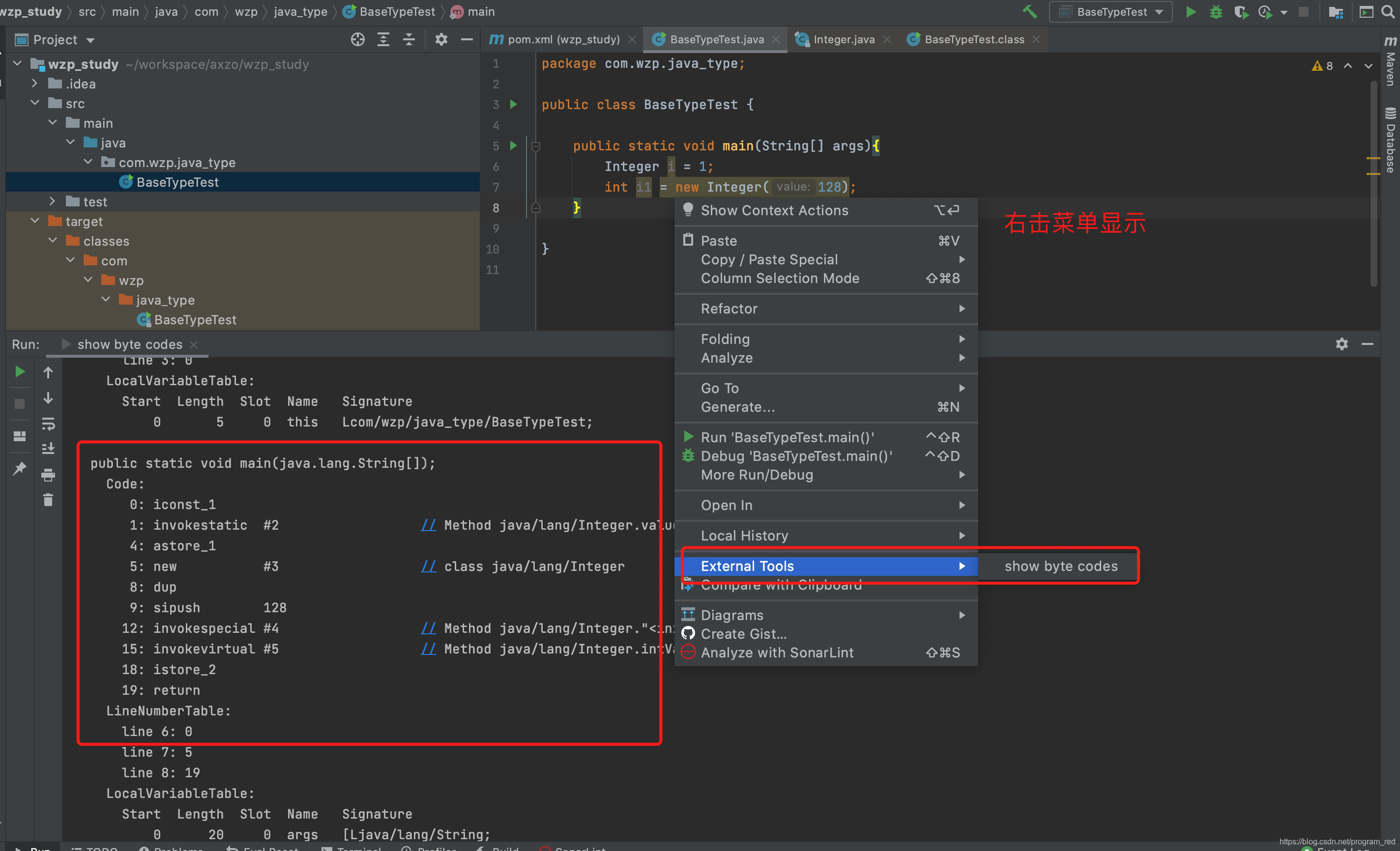Select BaseTypeTest class under com.wzp.java_type

point(177,182)
